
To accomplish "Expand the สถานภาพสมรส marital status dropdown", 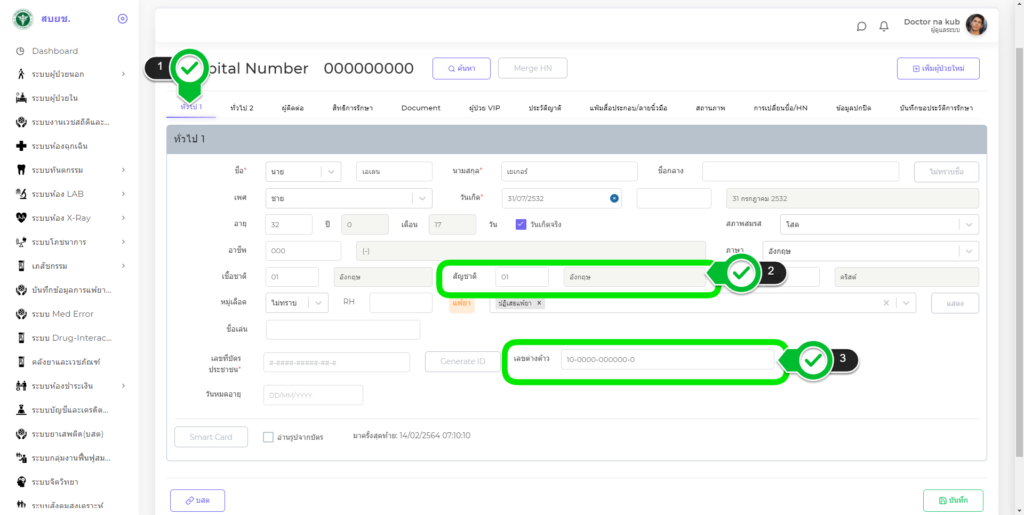I will click(x=967, y=225).
